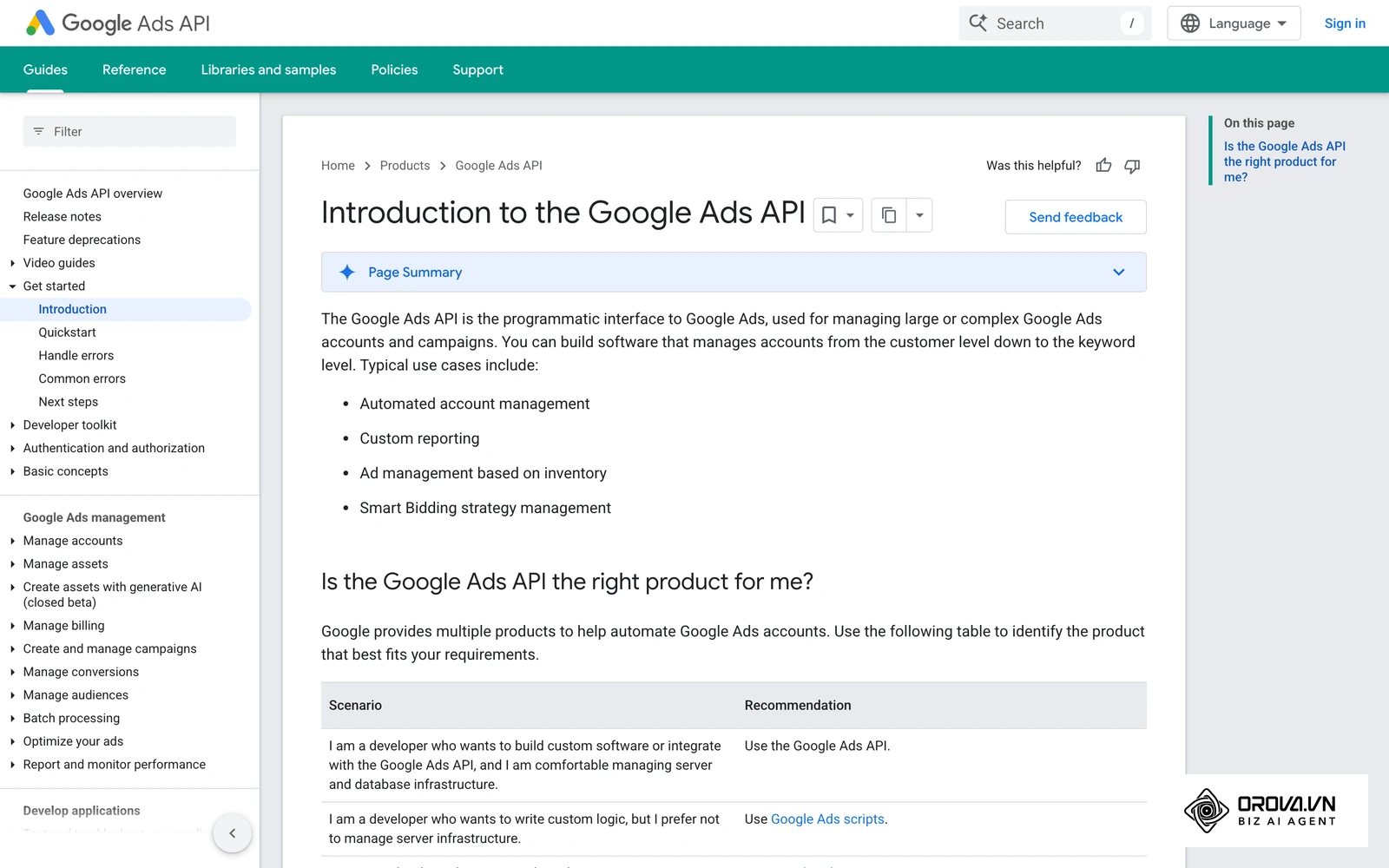Click the 'Recommendation' table header
Viewport: 1389px width, 868px height.
(x=798, y=706)
